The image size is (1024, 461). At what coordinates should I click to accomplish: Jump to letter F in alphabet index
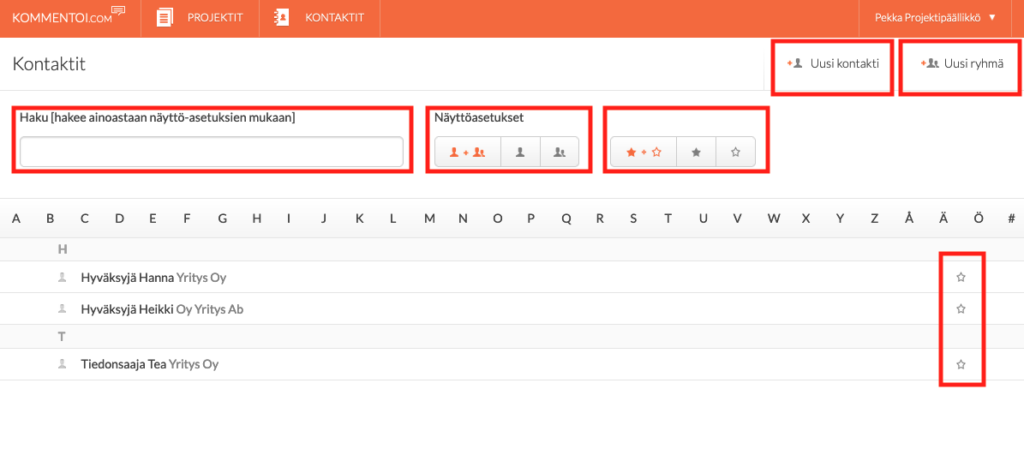(187, 219)
